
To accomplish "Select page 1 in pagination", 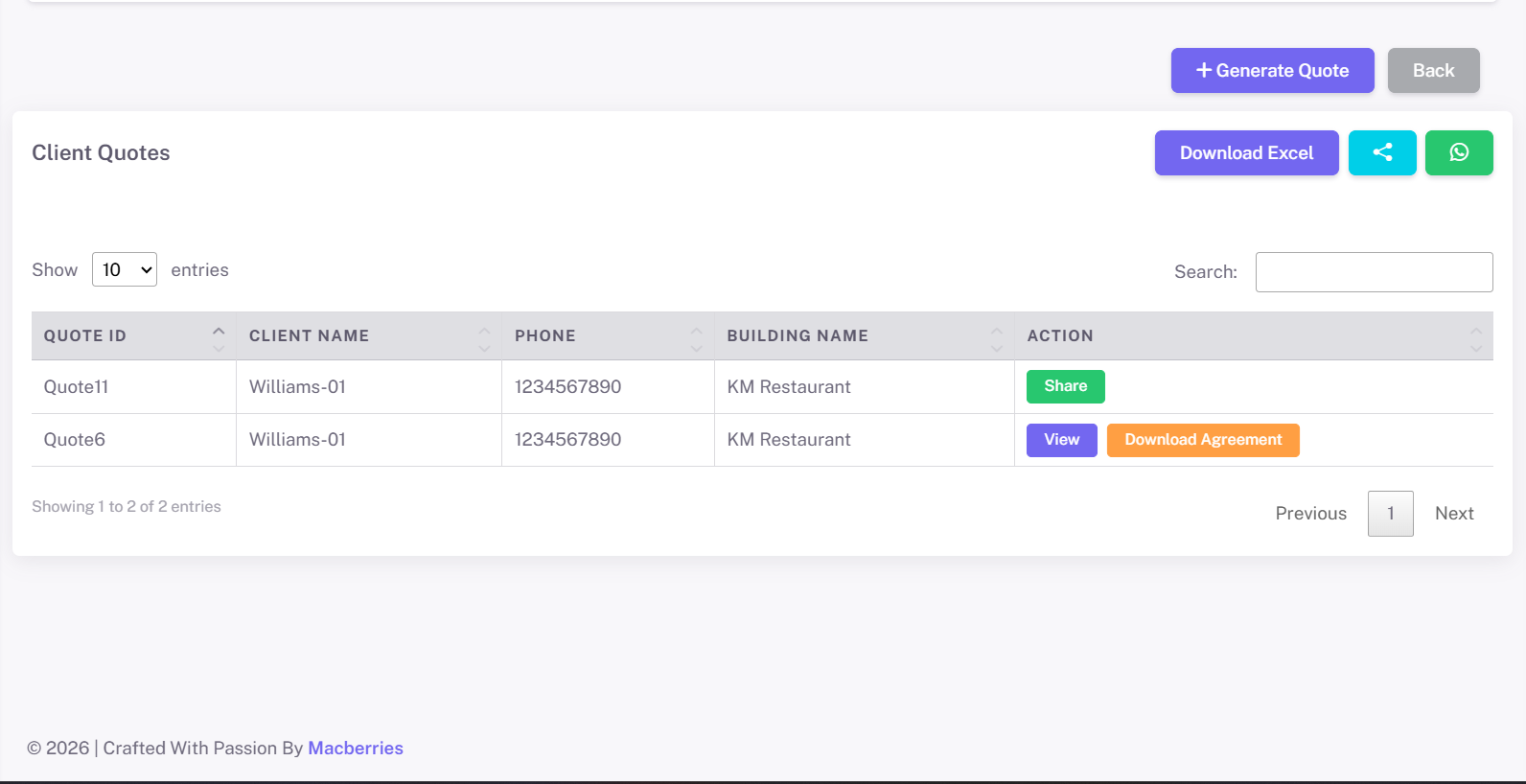I will pos(1390,514).
